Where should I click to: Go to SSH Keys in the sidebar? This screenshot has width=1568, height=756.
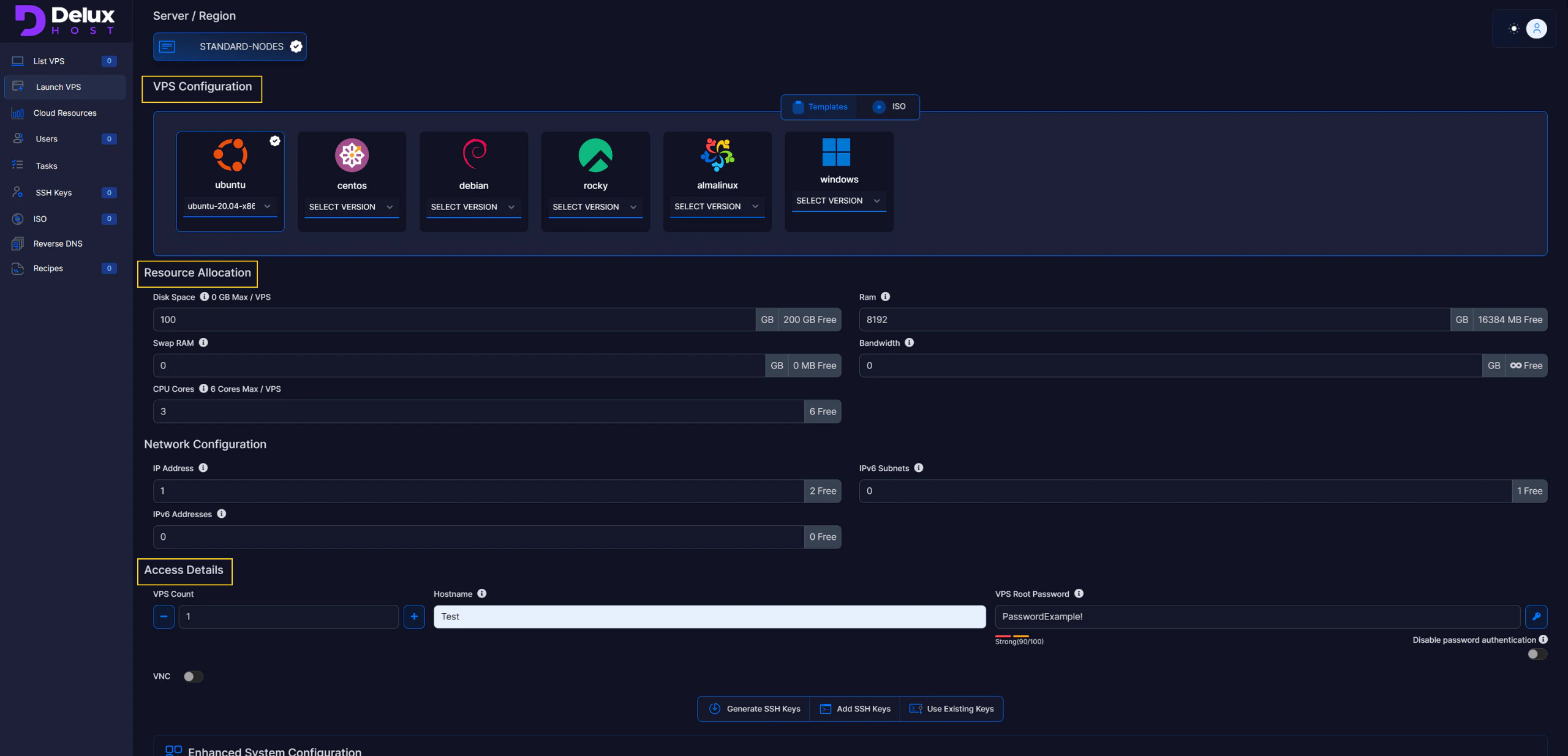(x=53, y=193)
